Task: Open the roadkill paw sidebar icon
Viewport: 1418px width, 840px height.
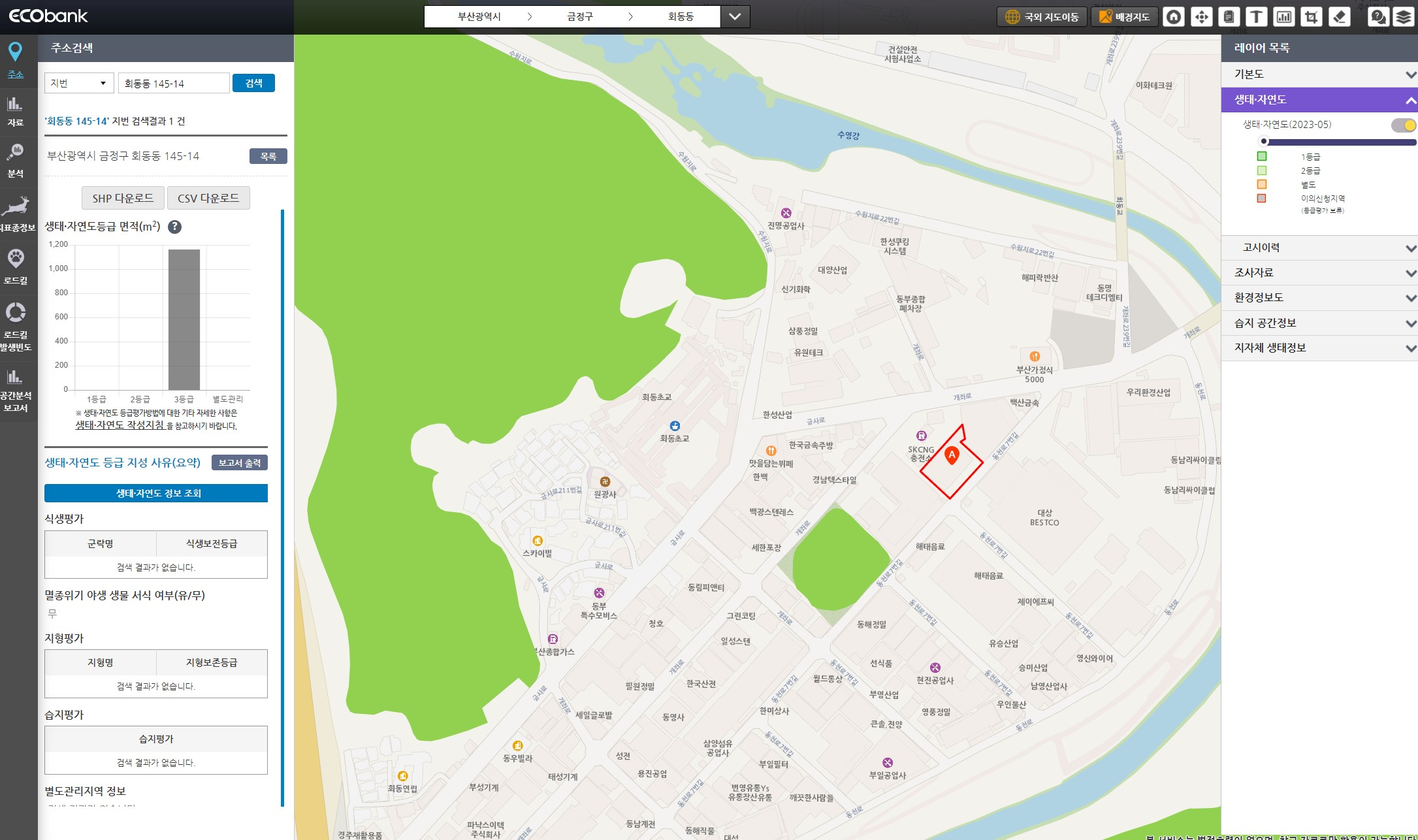Action: pyautogui.click(x=16, y=265)
